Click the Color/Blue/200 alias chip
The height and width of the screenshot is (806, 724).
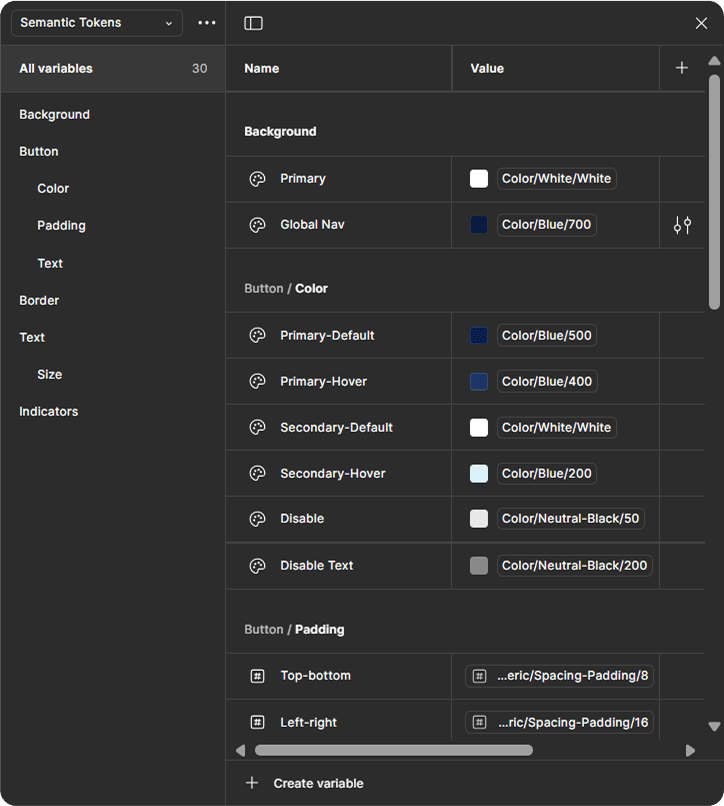[547, 473]
